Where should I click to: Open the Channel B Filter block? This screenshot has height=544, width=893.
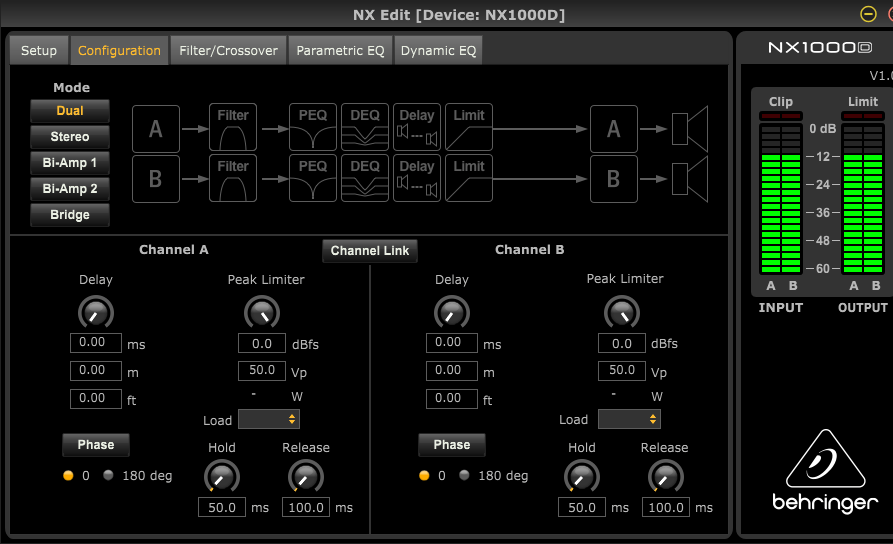pyautogui.click(x=233, y=178)
